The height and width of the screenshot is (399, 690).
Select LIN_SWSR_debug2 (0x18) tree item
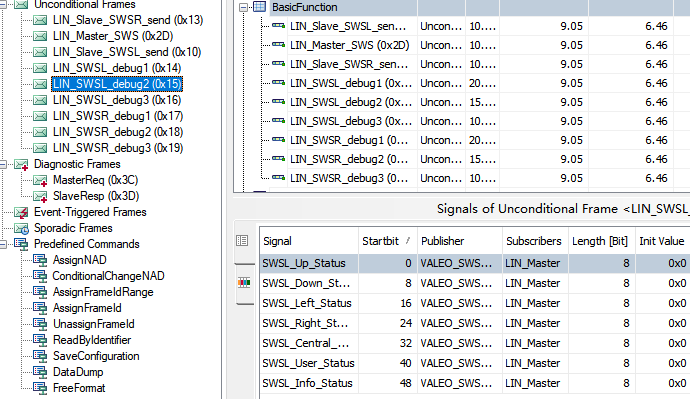(x=118, y=132)
